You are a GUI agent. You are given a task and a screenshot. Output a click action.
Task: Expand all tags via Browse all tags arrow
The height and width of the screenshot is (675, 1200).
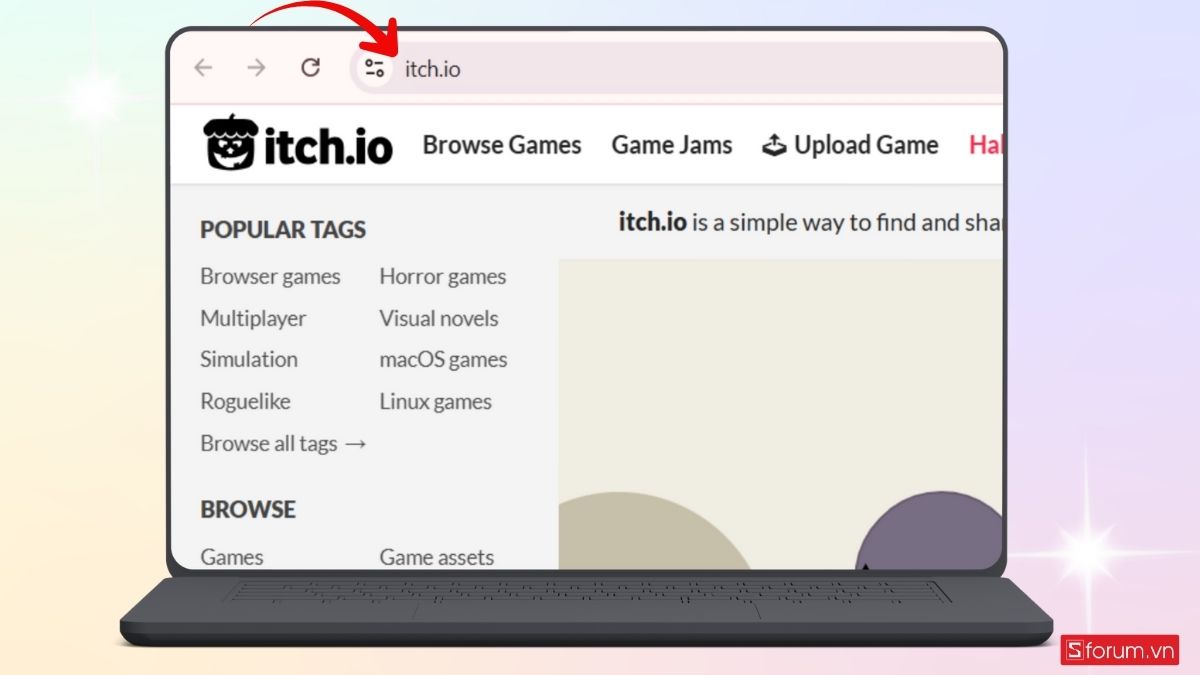(x=283, y=443)
